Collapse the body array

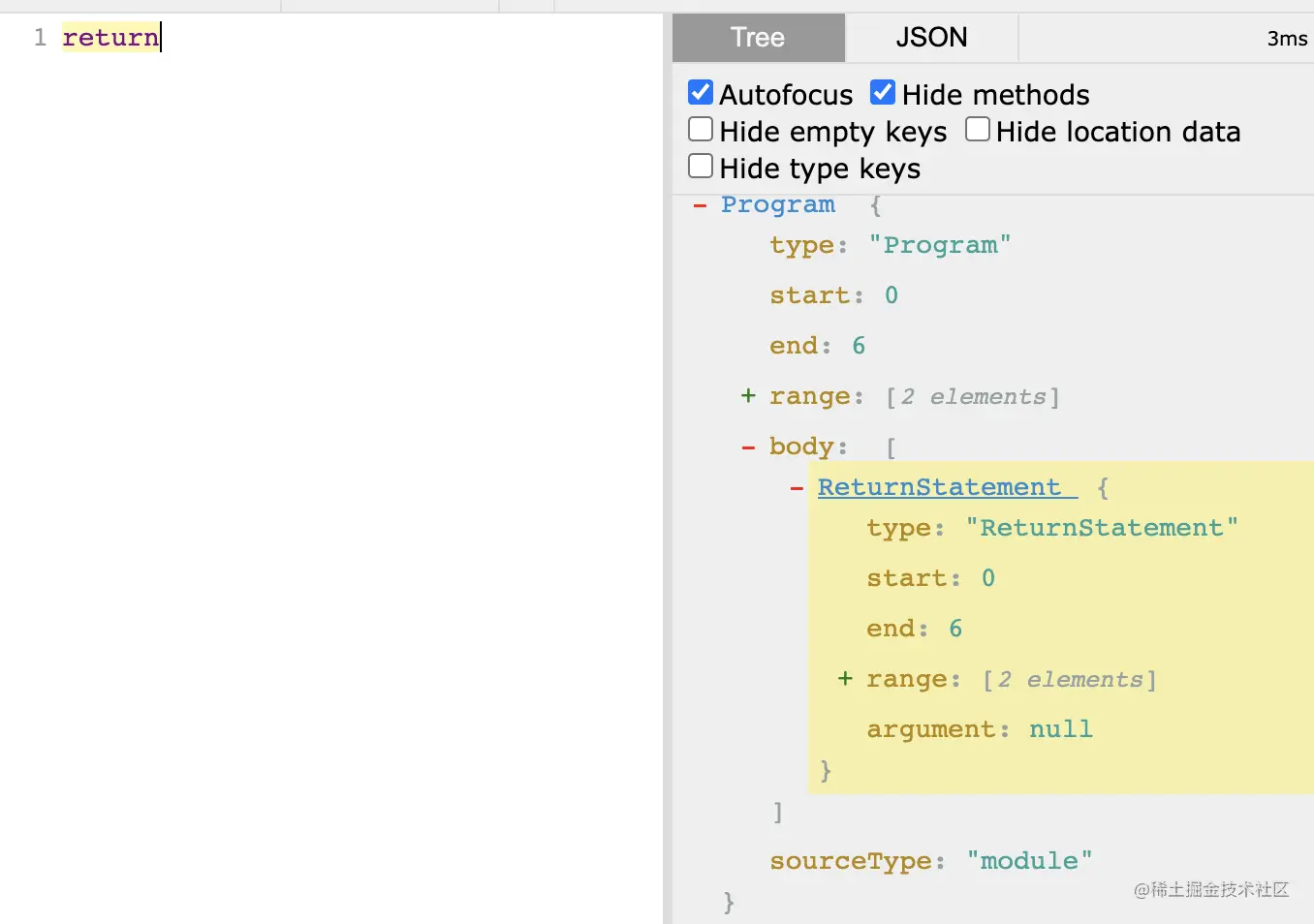[748, 447]
